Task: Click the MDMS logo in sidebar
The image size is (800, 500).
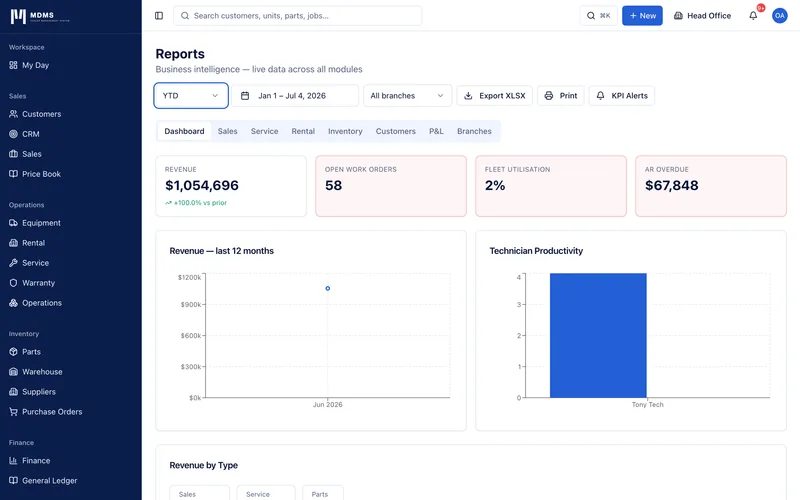Action: (x=40, y=16)
